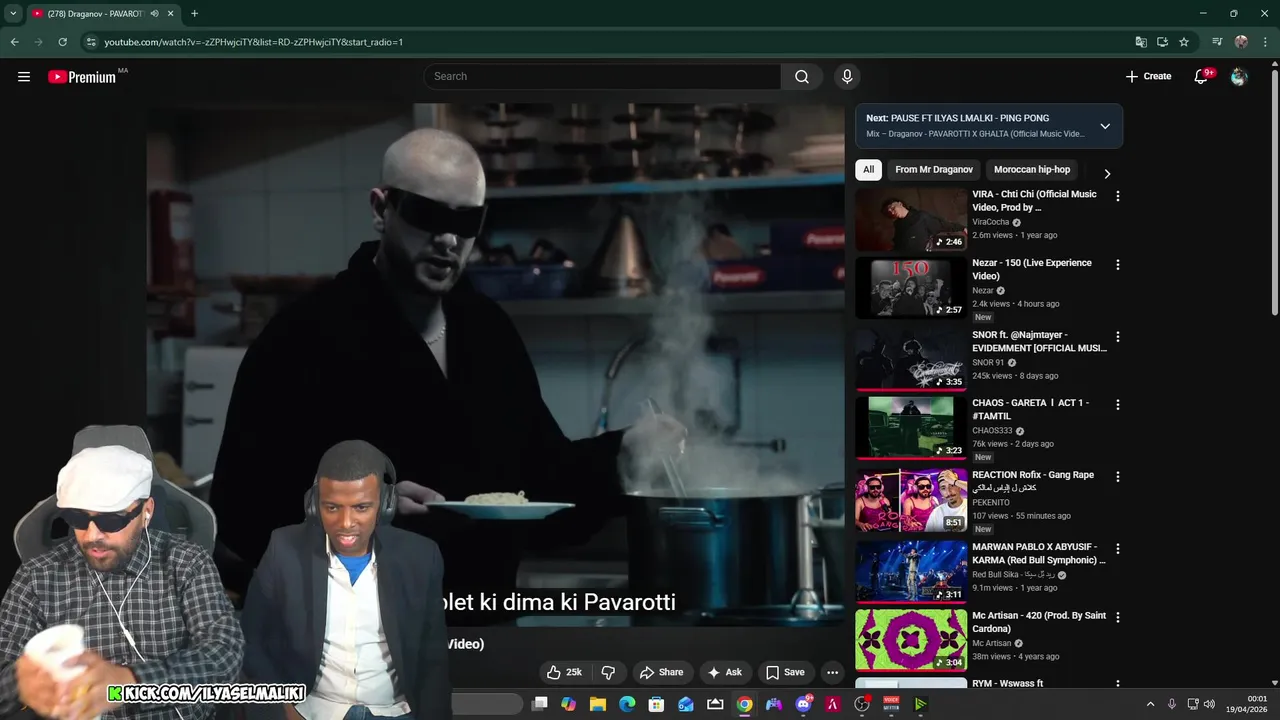Screen dimensions: 1280x720
Task: View site information icon in address bar
Action: point(91,42)
